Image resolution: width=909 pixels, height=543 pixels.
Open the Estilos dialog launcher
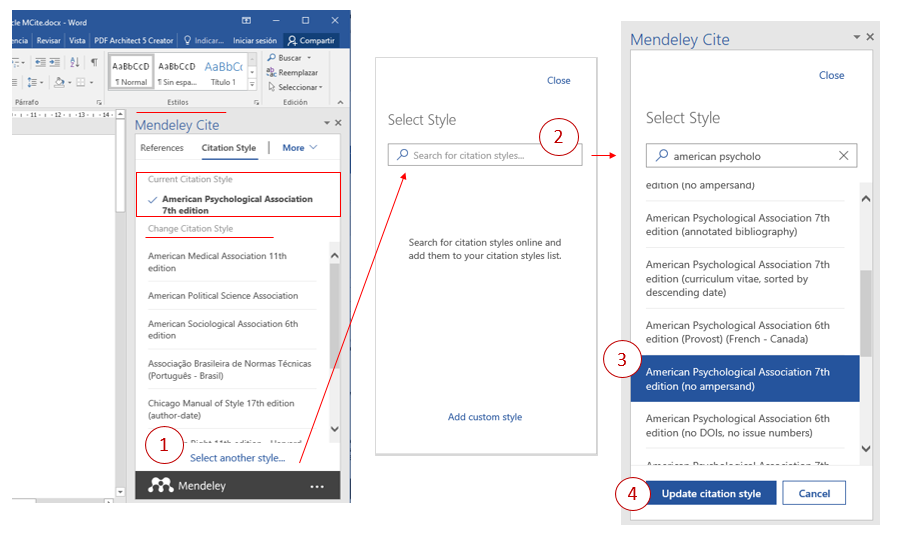256,103
